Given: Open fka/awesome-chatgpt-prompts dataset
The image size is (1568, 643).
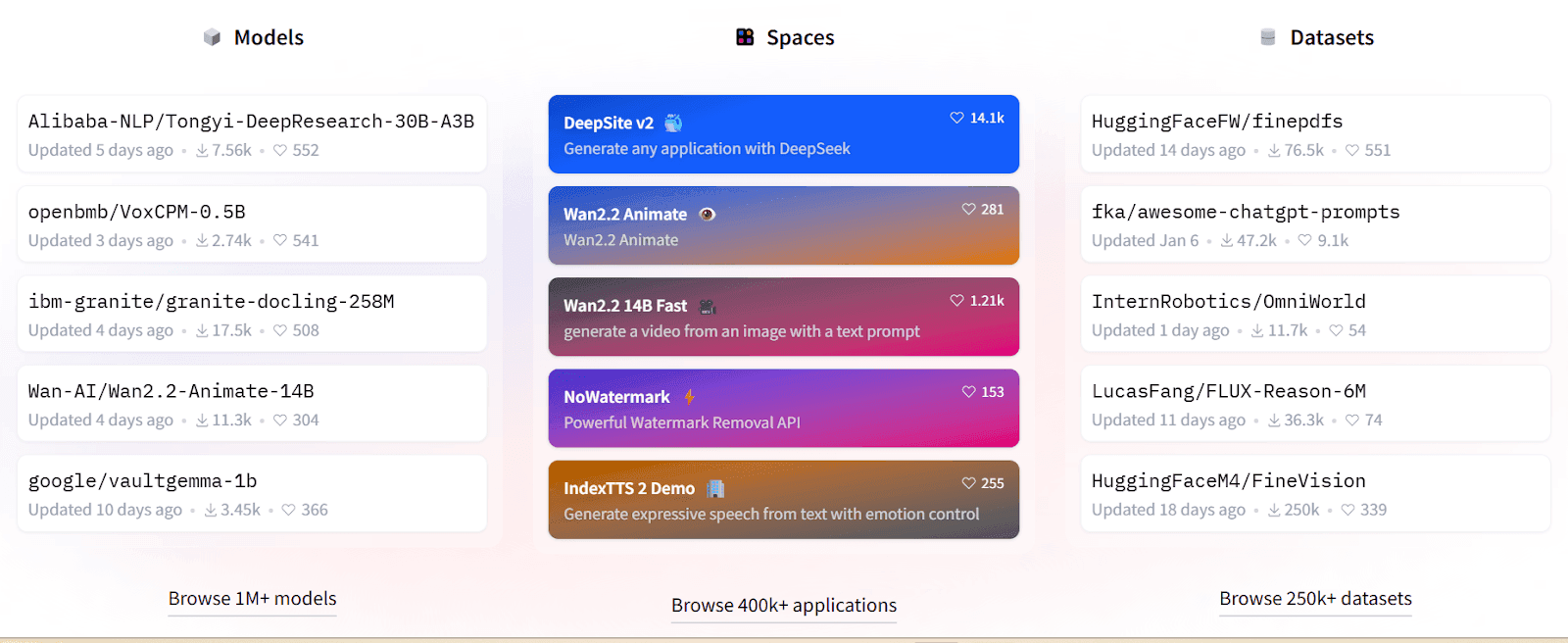Looking at the screenshot, I should pos(1246,212).
